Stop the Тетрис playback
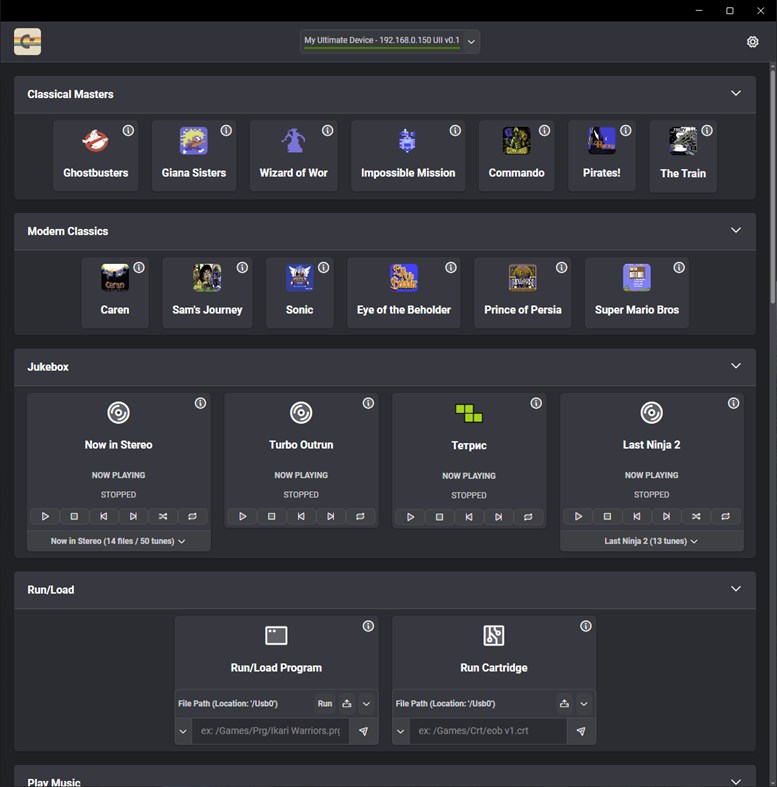 (x=440, y=517)
